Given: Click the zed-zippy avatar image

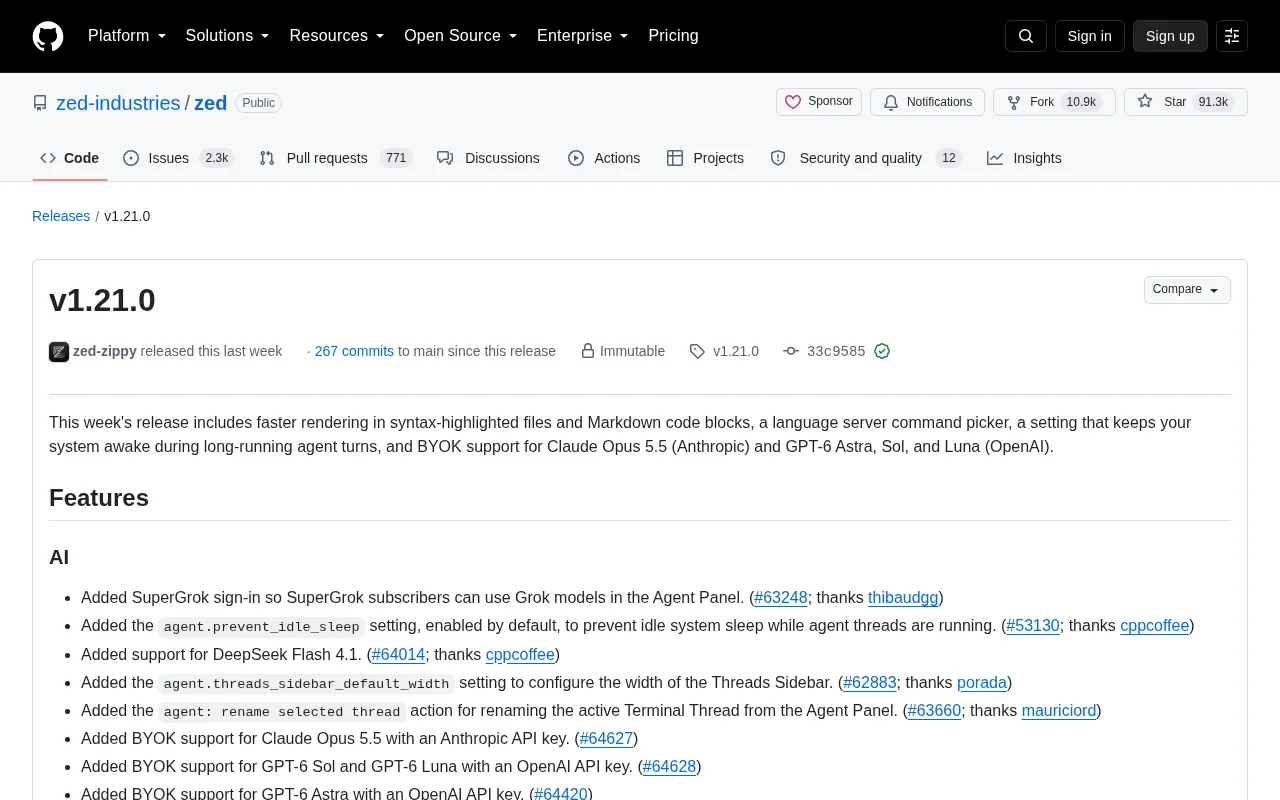Looking at the screenshot, I should pos(59,352).
